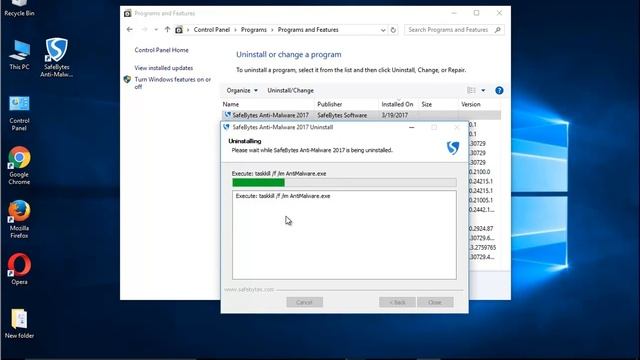Select the This PC desktop icon

click(x=19, y=55)
